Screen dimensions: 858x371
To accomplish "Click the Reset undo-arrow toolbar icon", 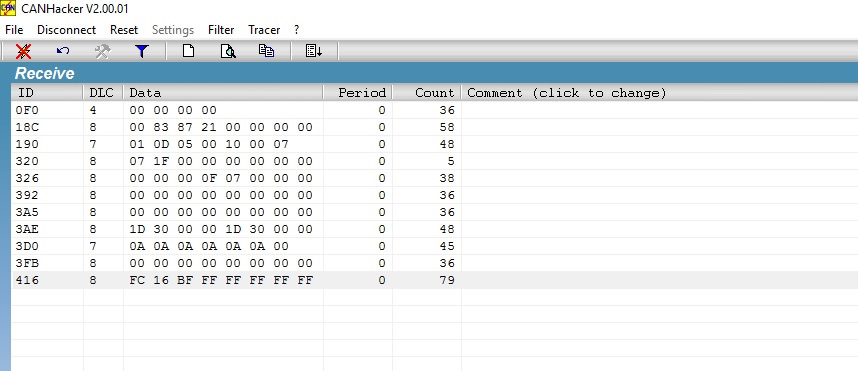I will pyautogui.click(x=63, y=51).
